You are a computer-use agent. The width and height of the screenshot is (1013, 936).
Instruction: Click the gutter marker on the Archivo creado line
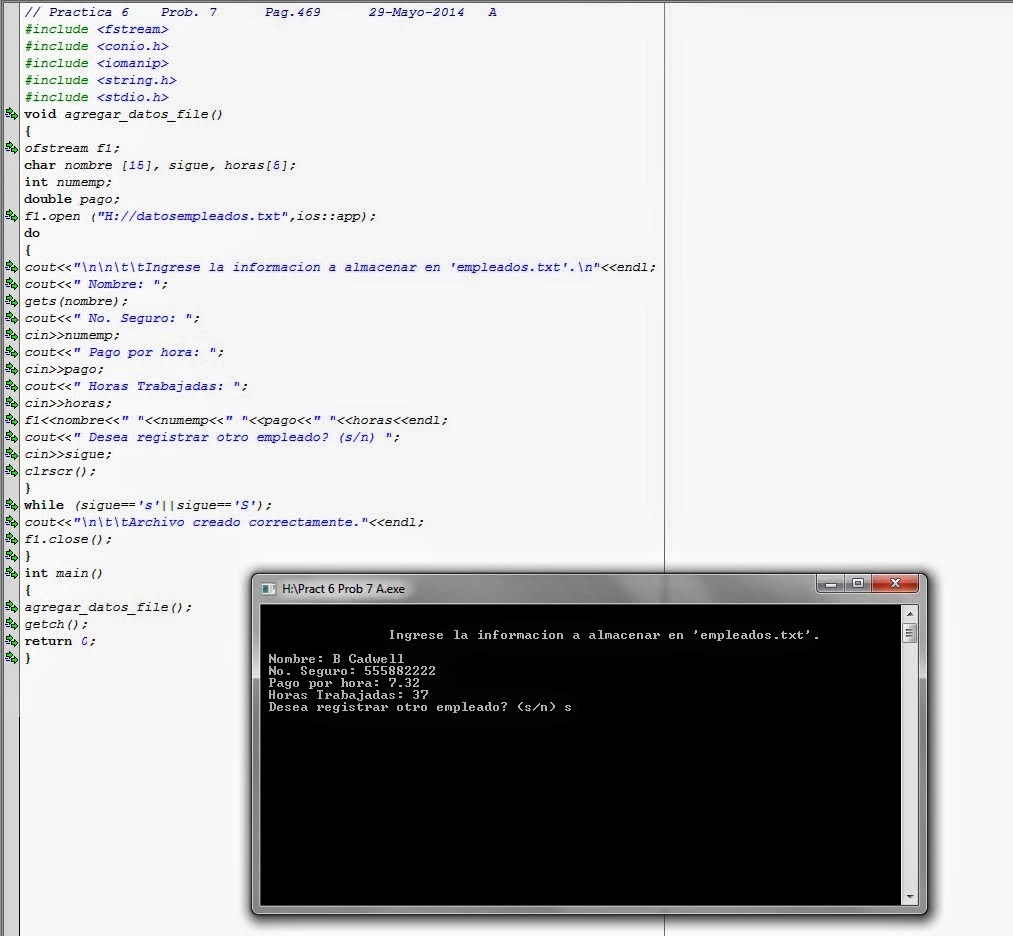(x=10, y=522)
